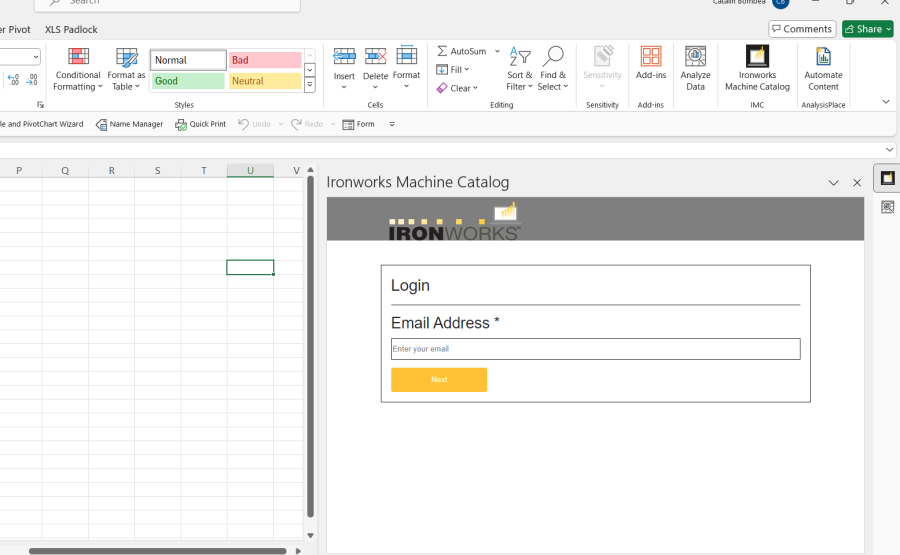The image size is (900, 555).
Task: Open Name Manager from quick toolbar
Action: point(129,124)
